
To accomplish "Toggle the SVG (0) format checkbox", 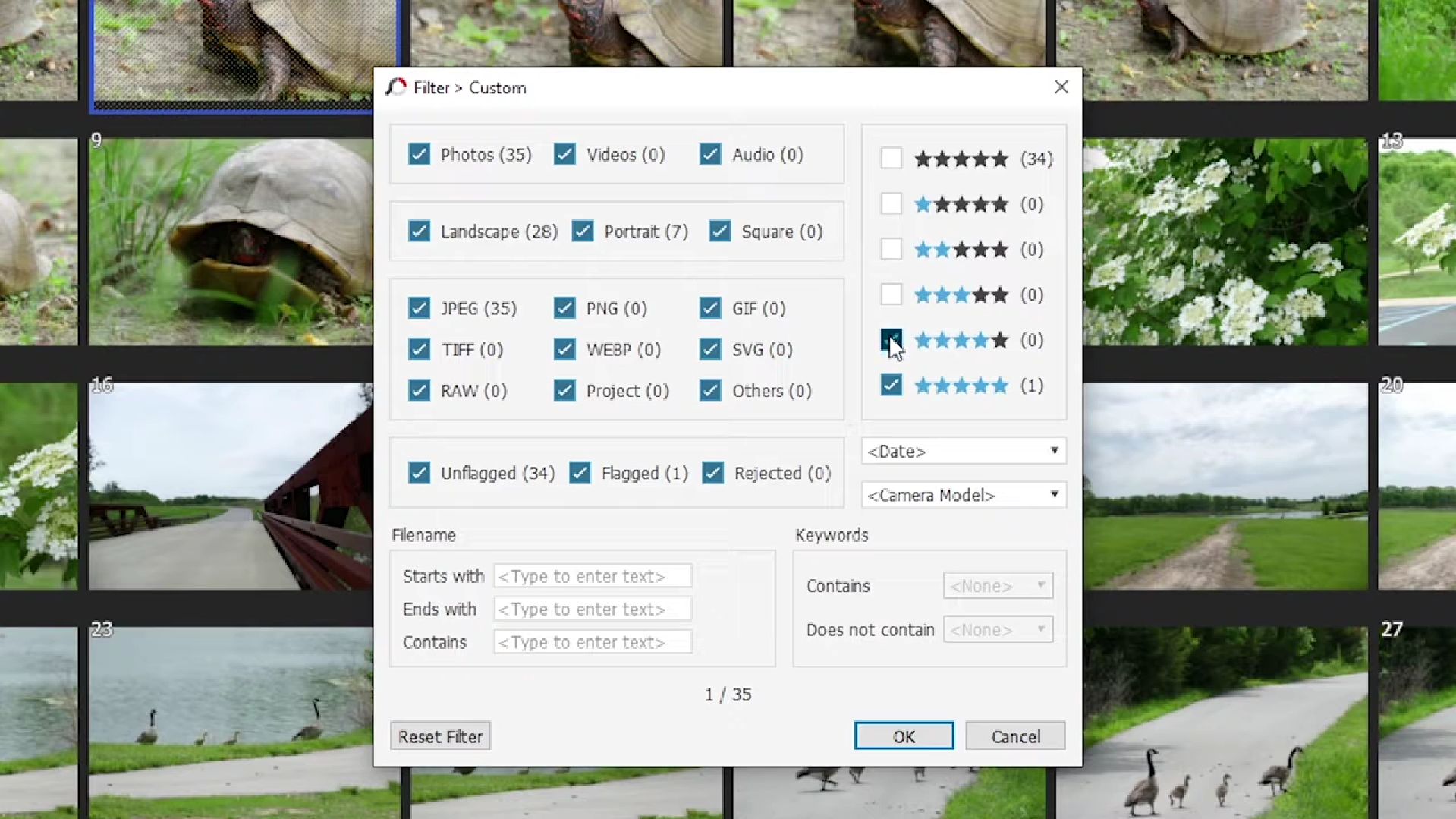I will [710, 349].
